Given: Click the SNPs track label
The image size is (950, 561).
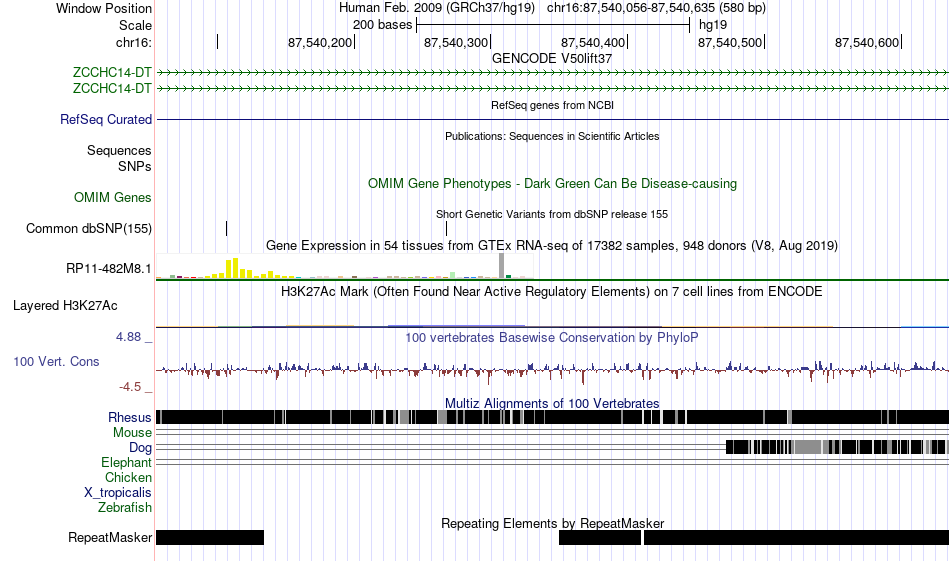Looking at the screenshot, I should pyautogui.click(x=135, y=166).
